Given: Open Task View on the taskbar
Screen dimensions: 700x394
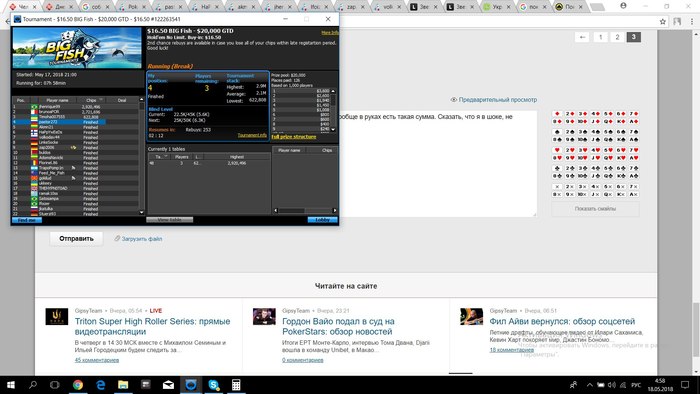Looking at the screenshot, I should click(x=54, y=385).
